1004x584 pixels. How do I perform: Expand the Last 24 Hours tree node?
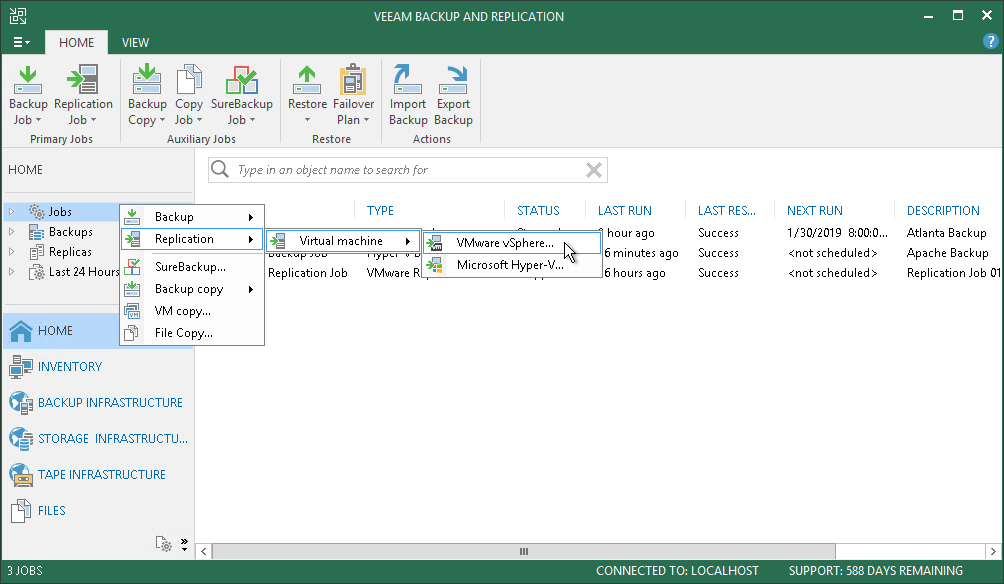[12, 272]
